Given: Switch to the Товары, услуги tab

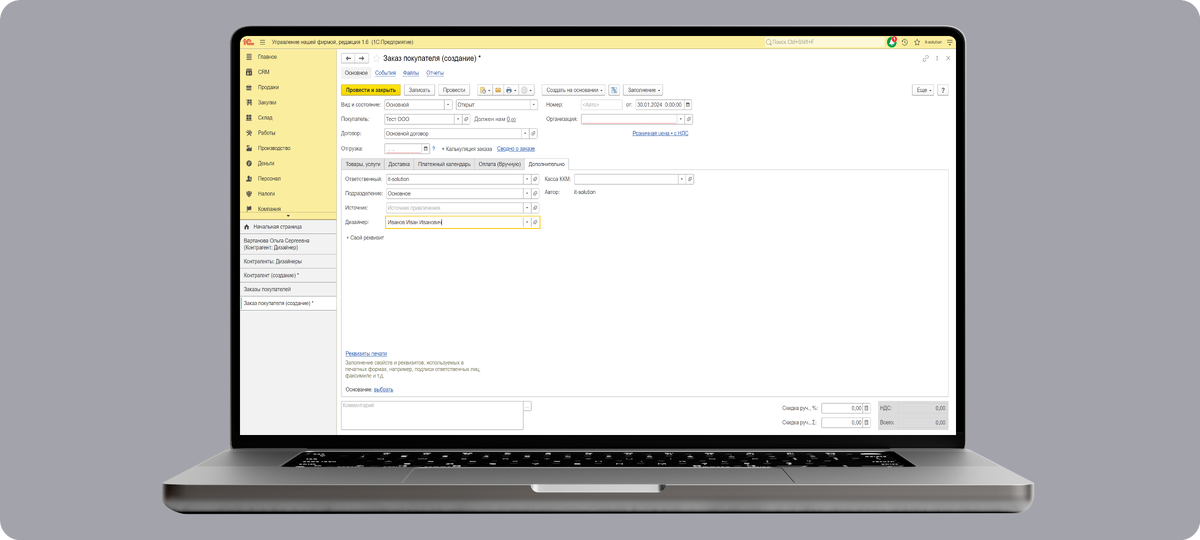Looking at the screenshot, I should [362, 163].
